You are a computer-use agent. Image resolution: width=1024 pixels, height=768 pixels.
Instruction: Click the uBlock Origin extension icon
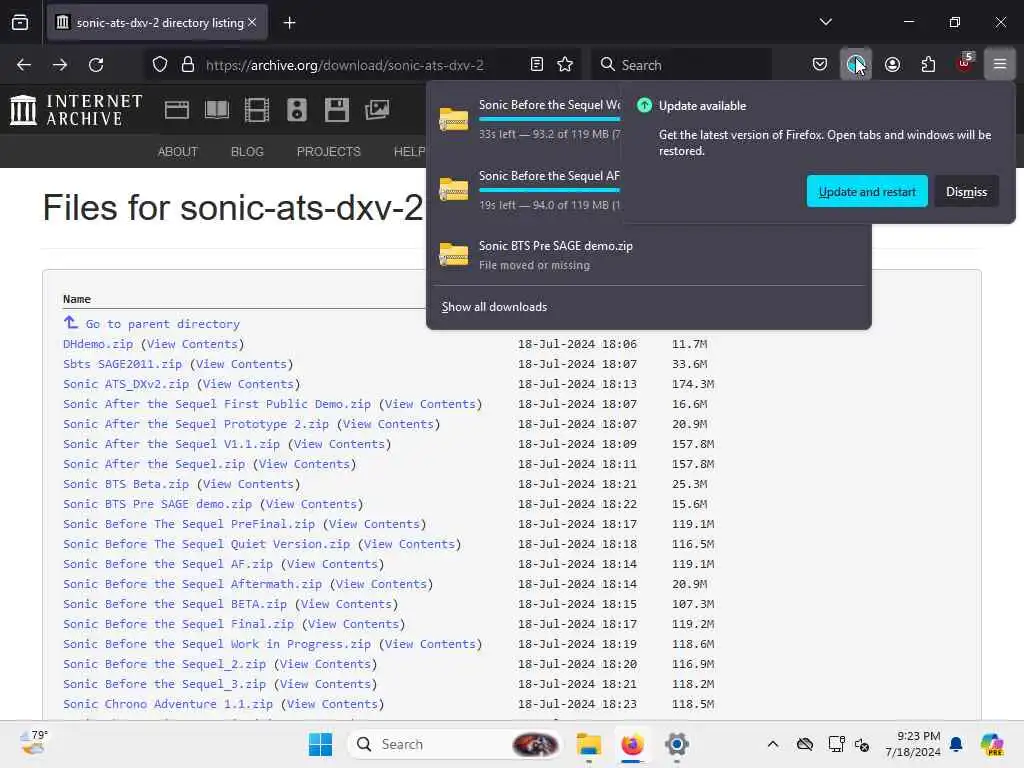[x=965, y=63]
